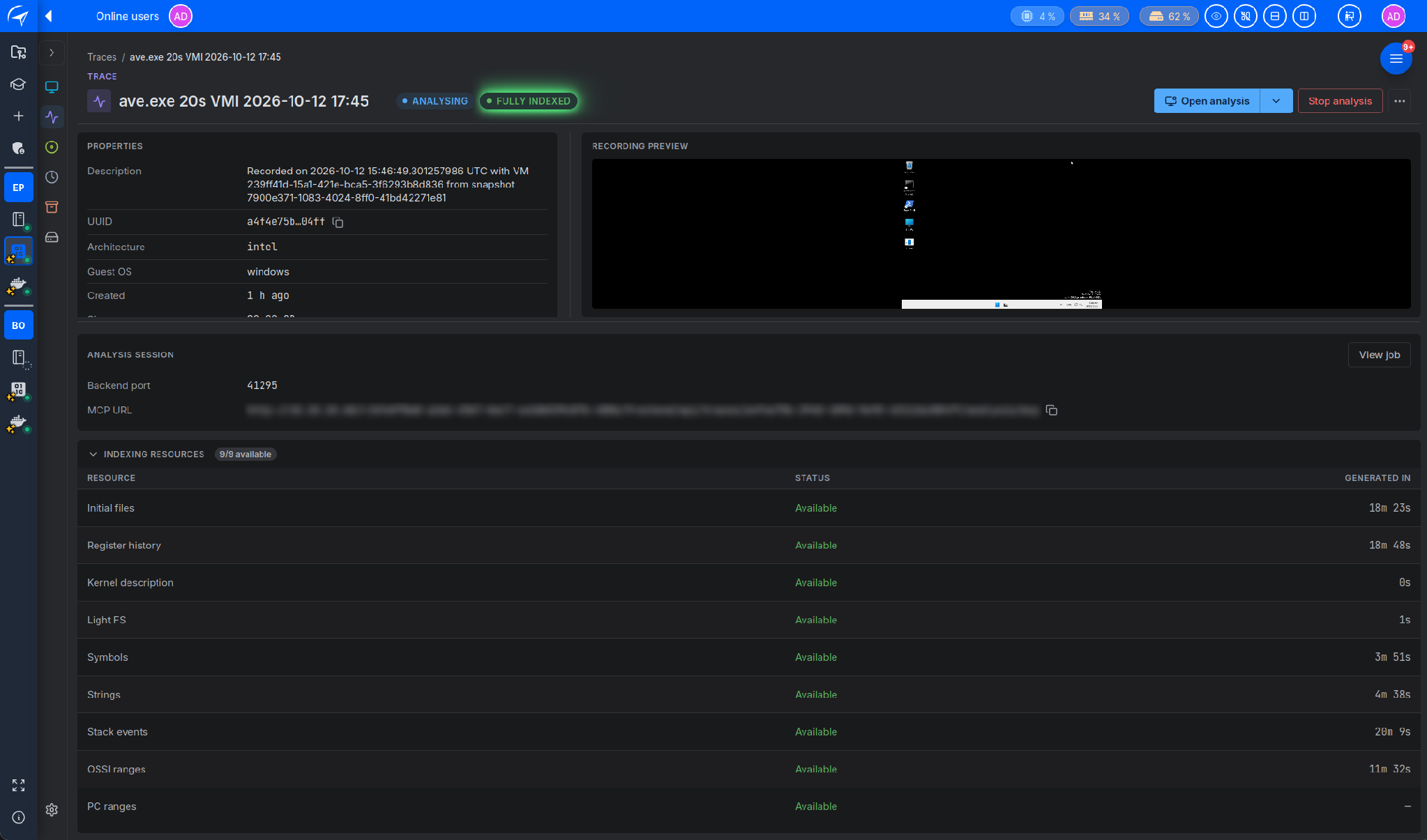Viewport: 1427px width, 840px height.
Task: Open the Traces pulse icon in sidebar
Action: coord(52,117)
